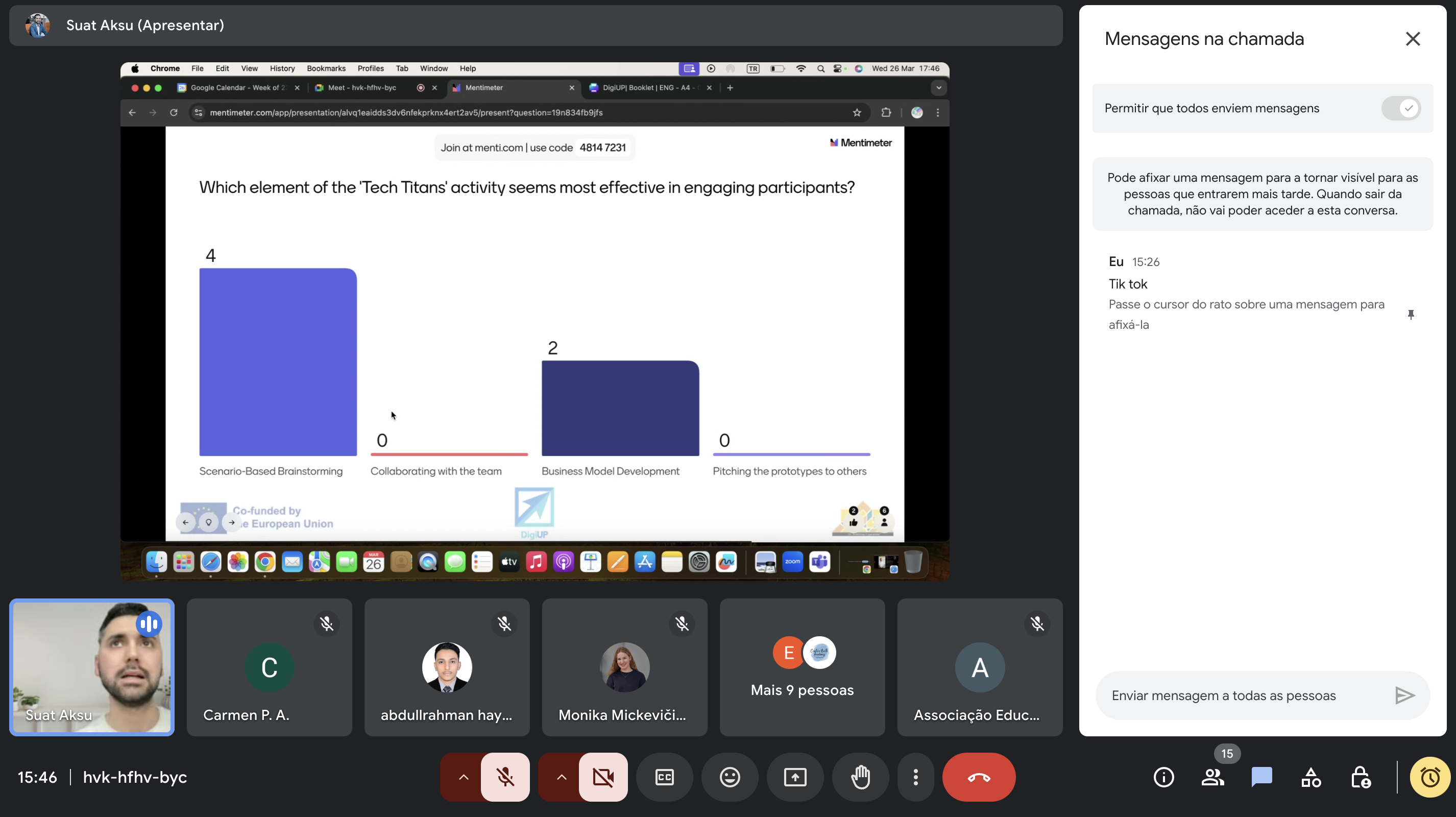Open the three-dot more options menu
The width and height of the screenshot is (1456, 817).
[916, 777]
